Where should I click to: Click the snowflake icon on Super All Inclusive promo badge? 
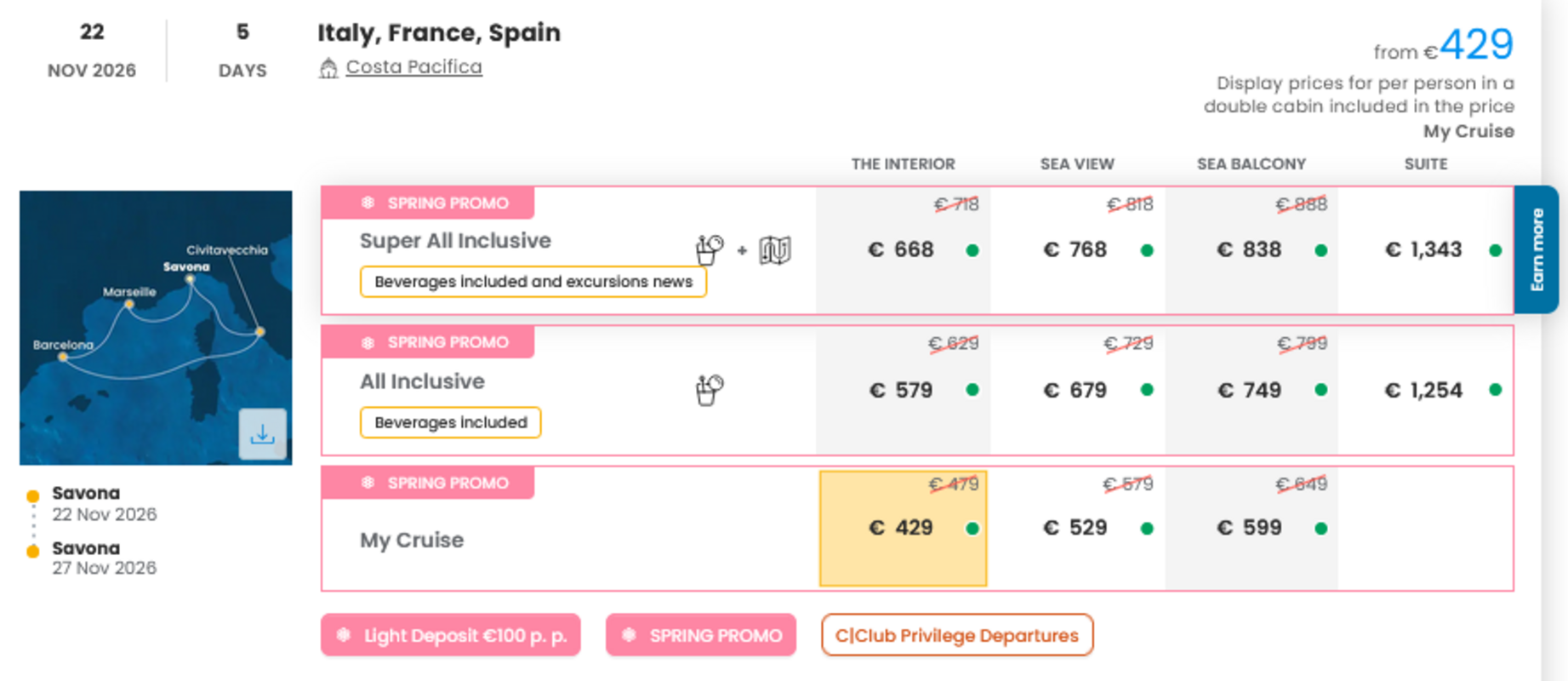point(366,202)
